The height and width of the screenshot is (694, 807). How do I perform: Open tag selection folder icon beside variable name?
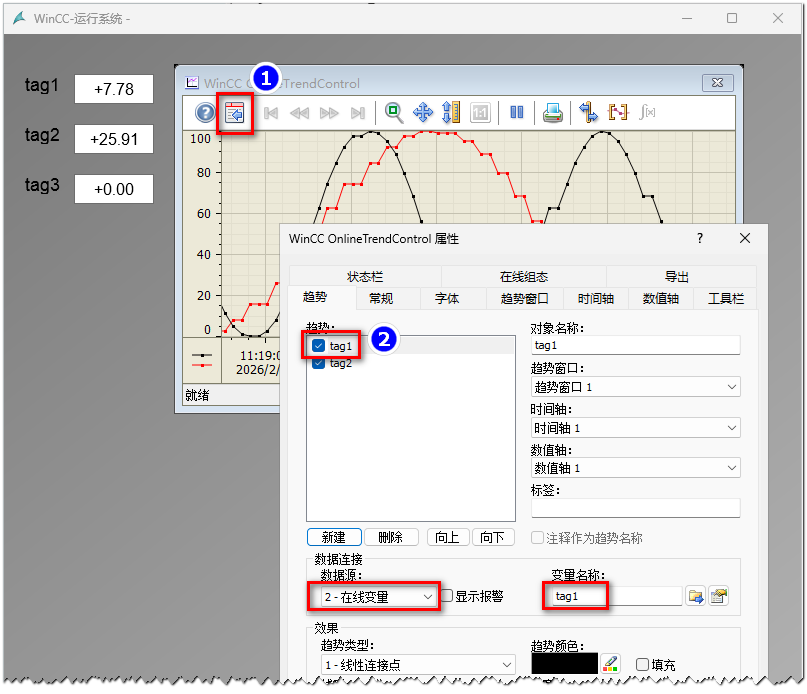click(x=696, y=596)
